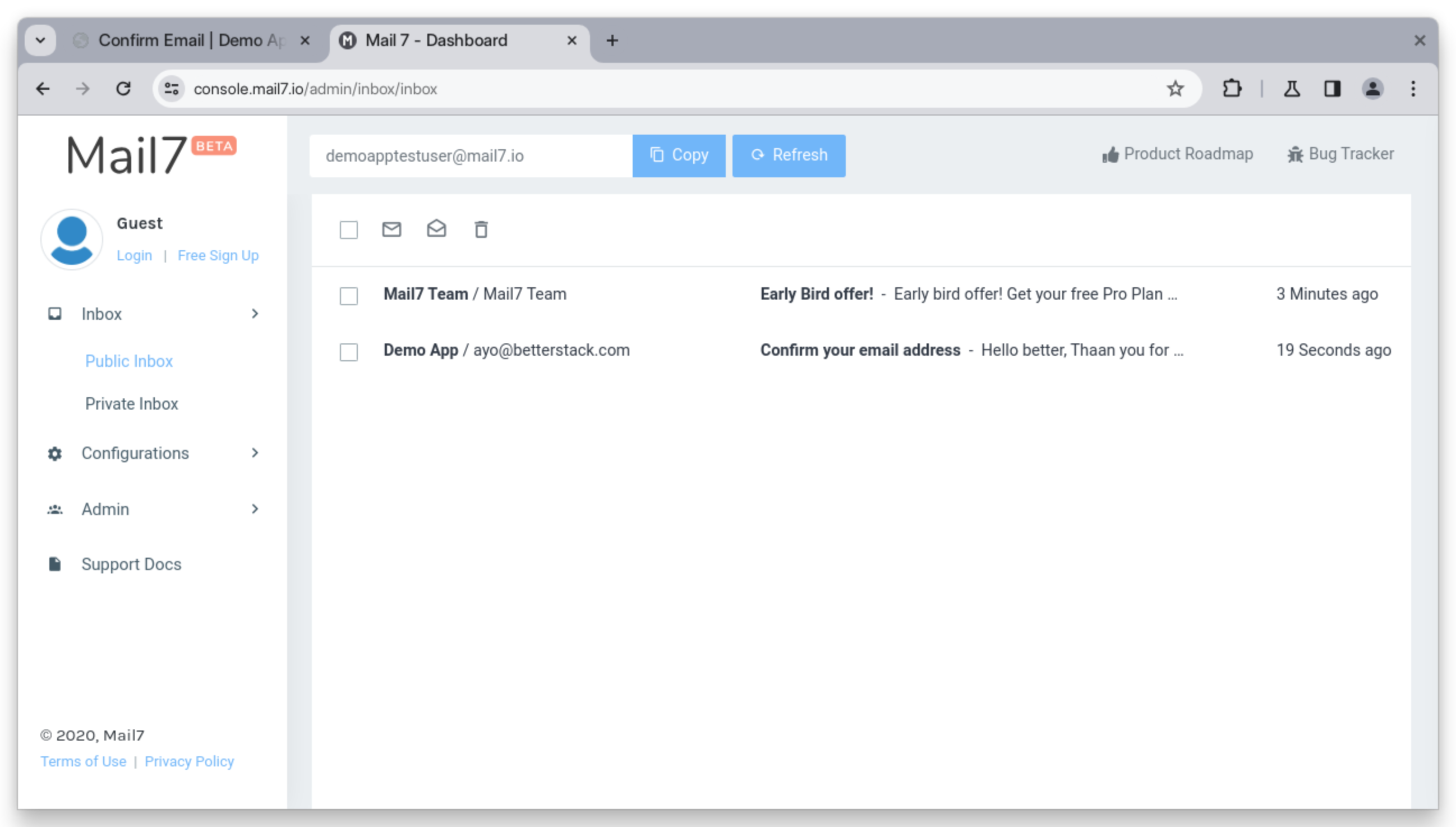Open the Terms of Use link
Viewport: 1456px width, 827px height.
click(x=84, y=761)
